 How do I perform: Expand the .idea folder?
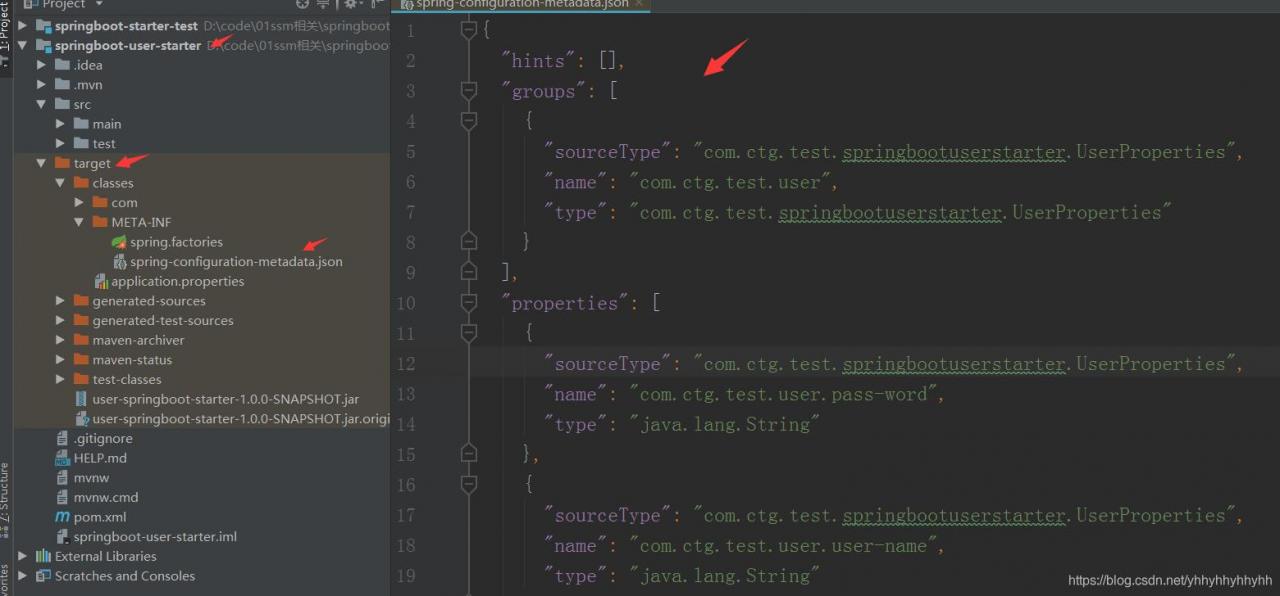pos(41,65)
